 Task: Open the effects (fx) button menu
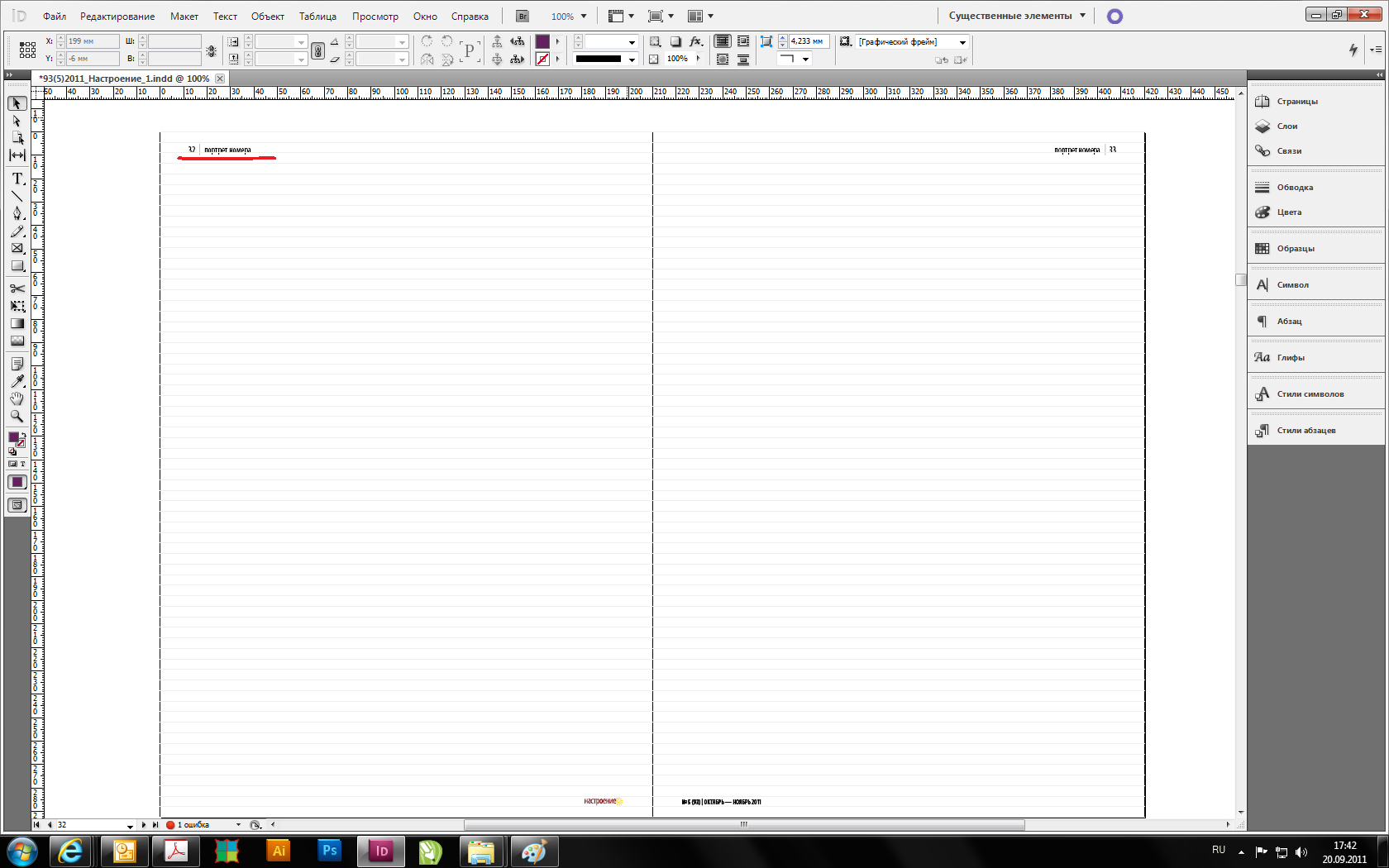click(696, 41)
